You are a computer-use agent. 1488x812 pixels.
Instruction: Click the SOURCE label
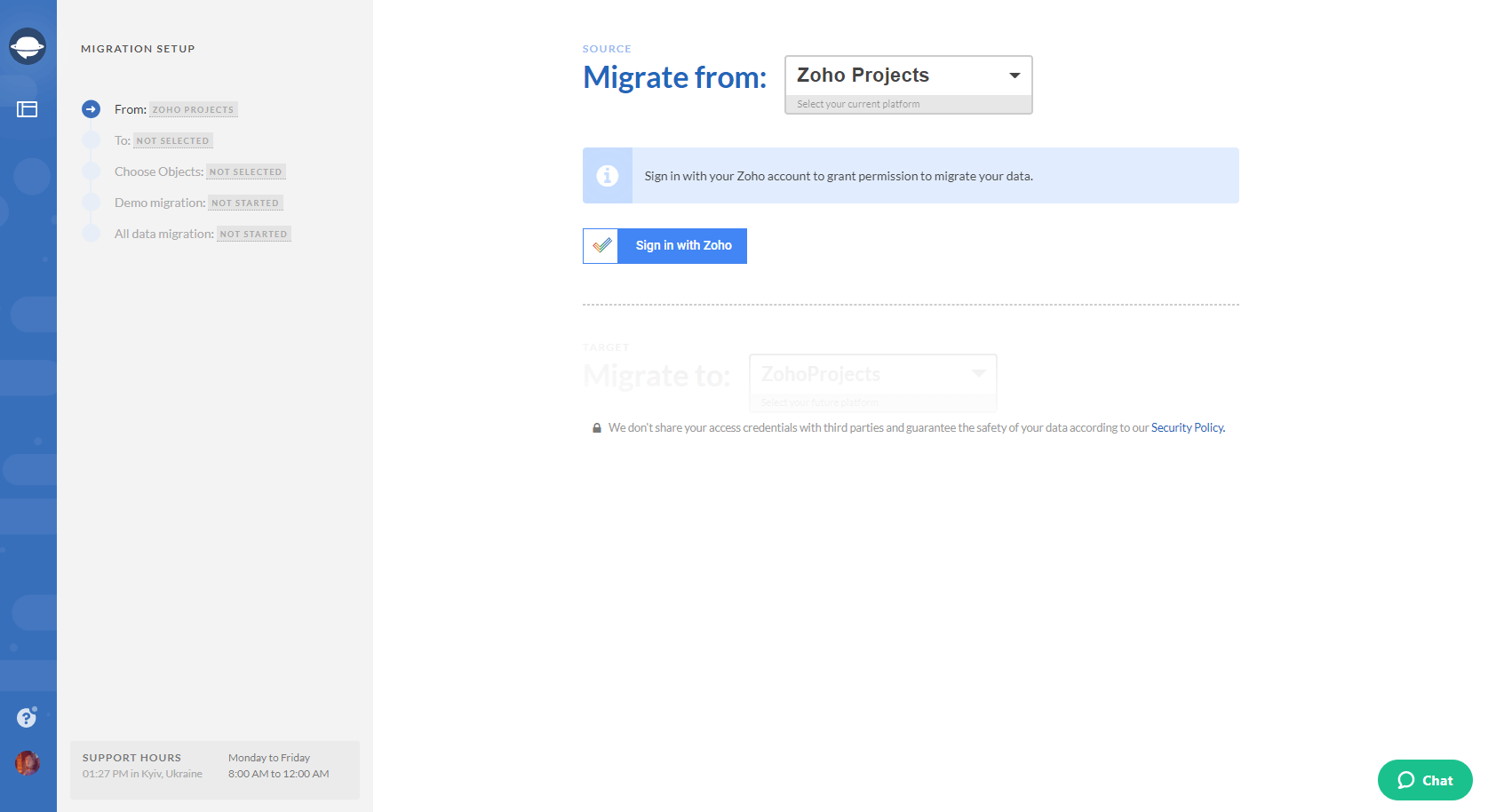(607, 49)
